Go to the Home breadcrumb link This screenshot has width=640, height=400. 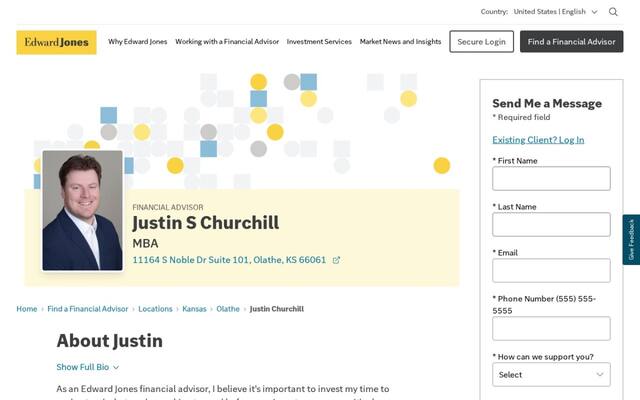[x=27, y=309]
